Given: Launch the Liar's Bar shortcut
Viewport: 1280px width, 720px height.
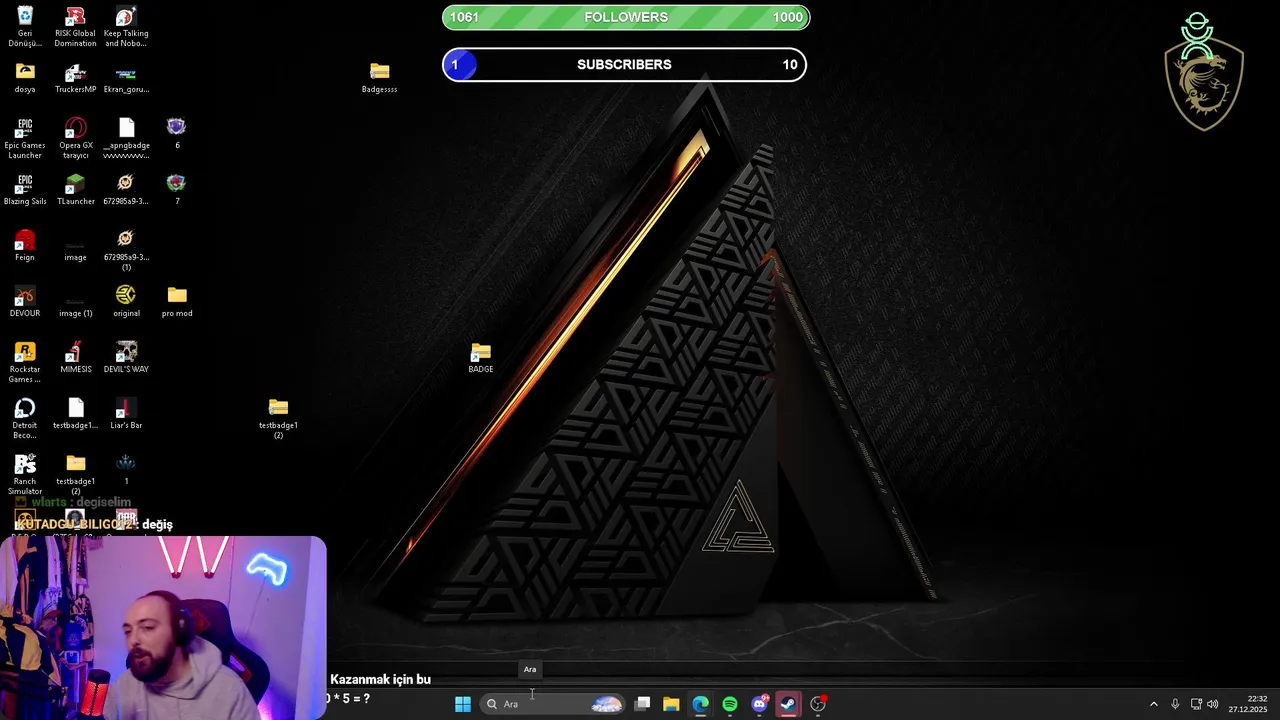Looking at the screenshot, I should 126,414.
